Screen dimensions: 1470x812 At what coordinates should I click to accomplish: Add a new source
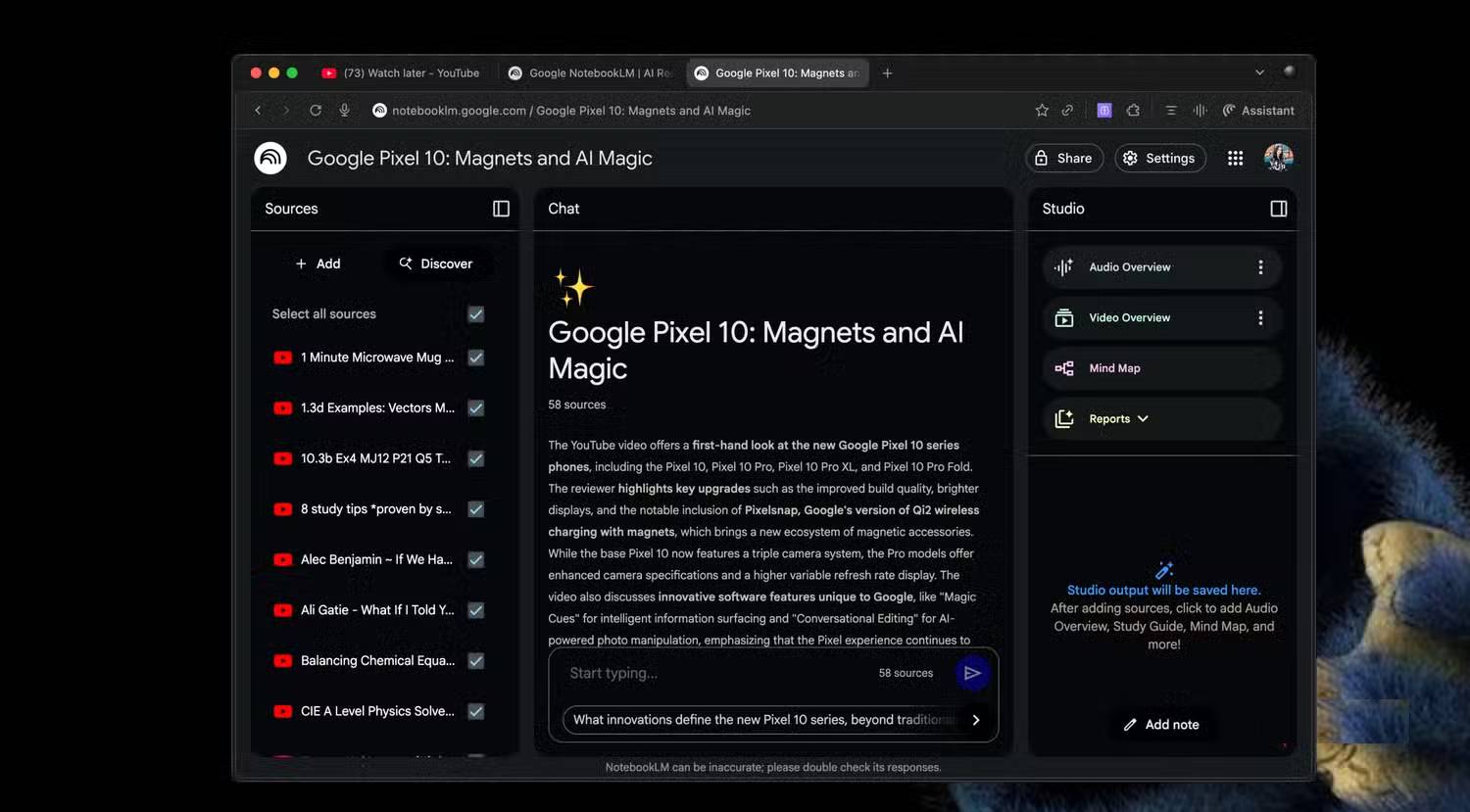[x=318, y=263]
